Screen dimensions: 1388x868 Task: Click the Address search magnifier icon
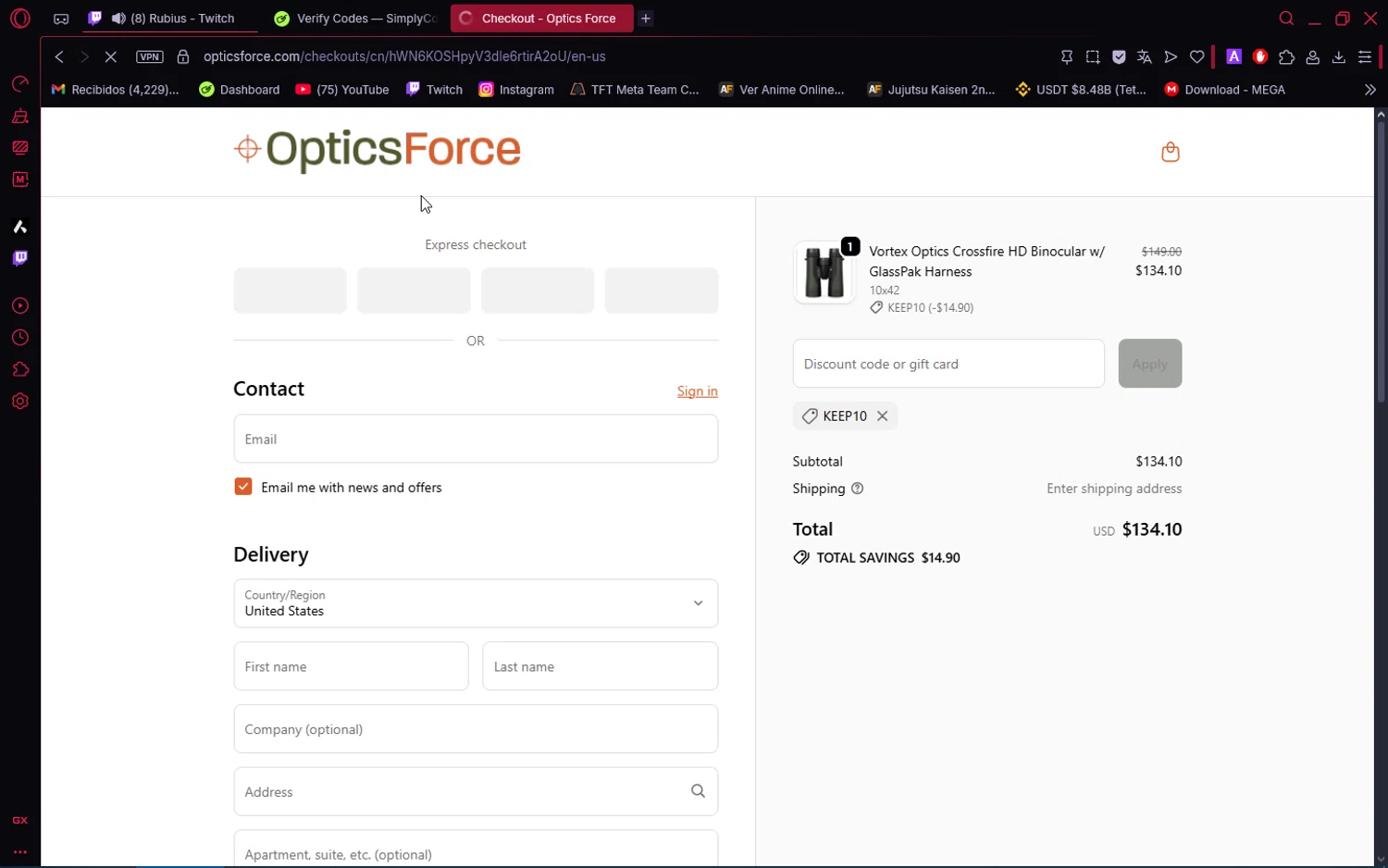click(x=698, y=791)
